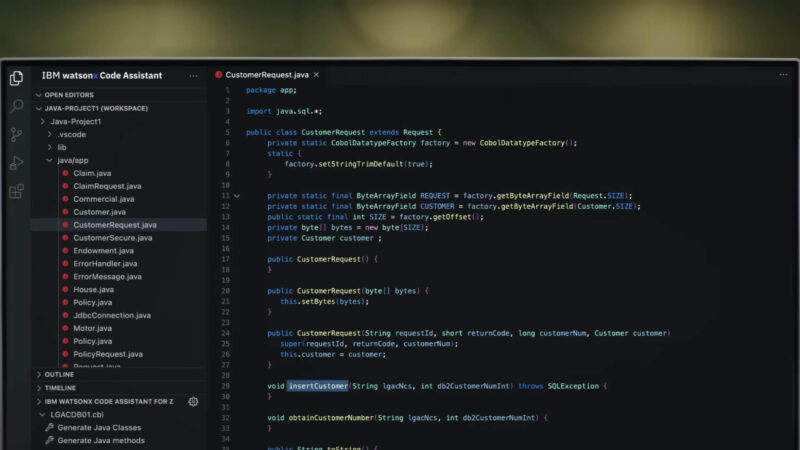Image resolution: width=800 pixels, height=450 pixels.
Task: Click the gear icon in watsonx panel
Action: click(x=193, y=401)
